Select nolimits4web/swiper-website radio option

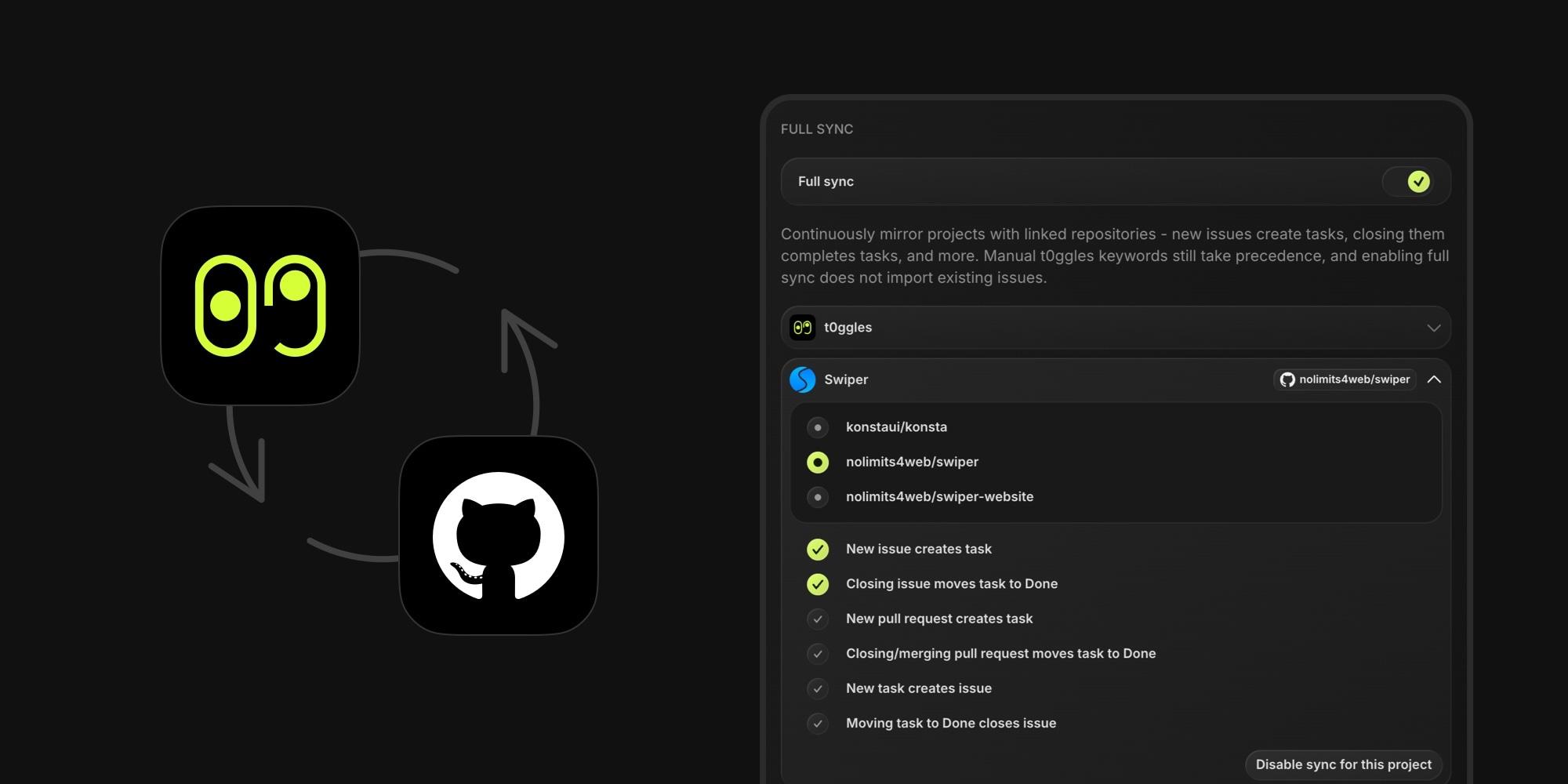[818, 497]
